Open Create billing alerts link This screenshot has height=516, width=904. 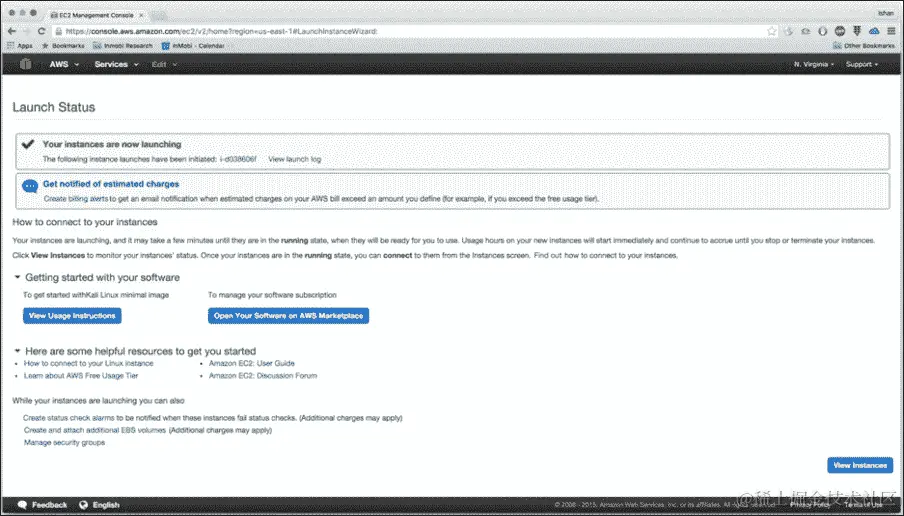(x=76, y=199)
